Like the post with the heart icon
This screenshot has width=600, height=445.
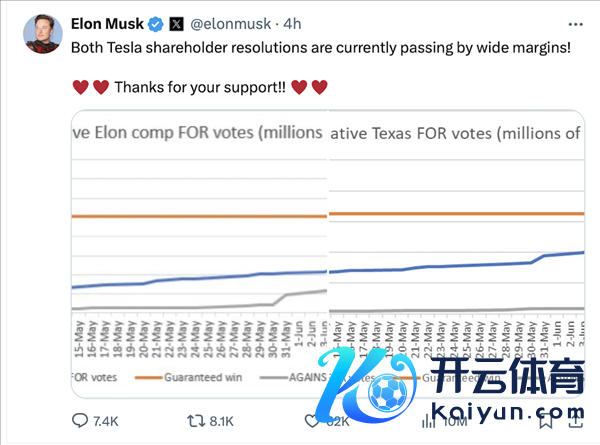click(x=312, y=422)
